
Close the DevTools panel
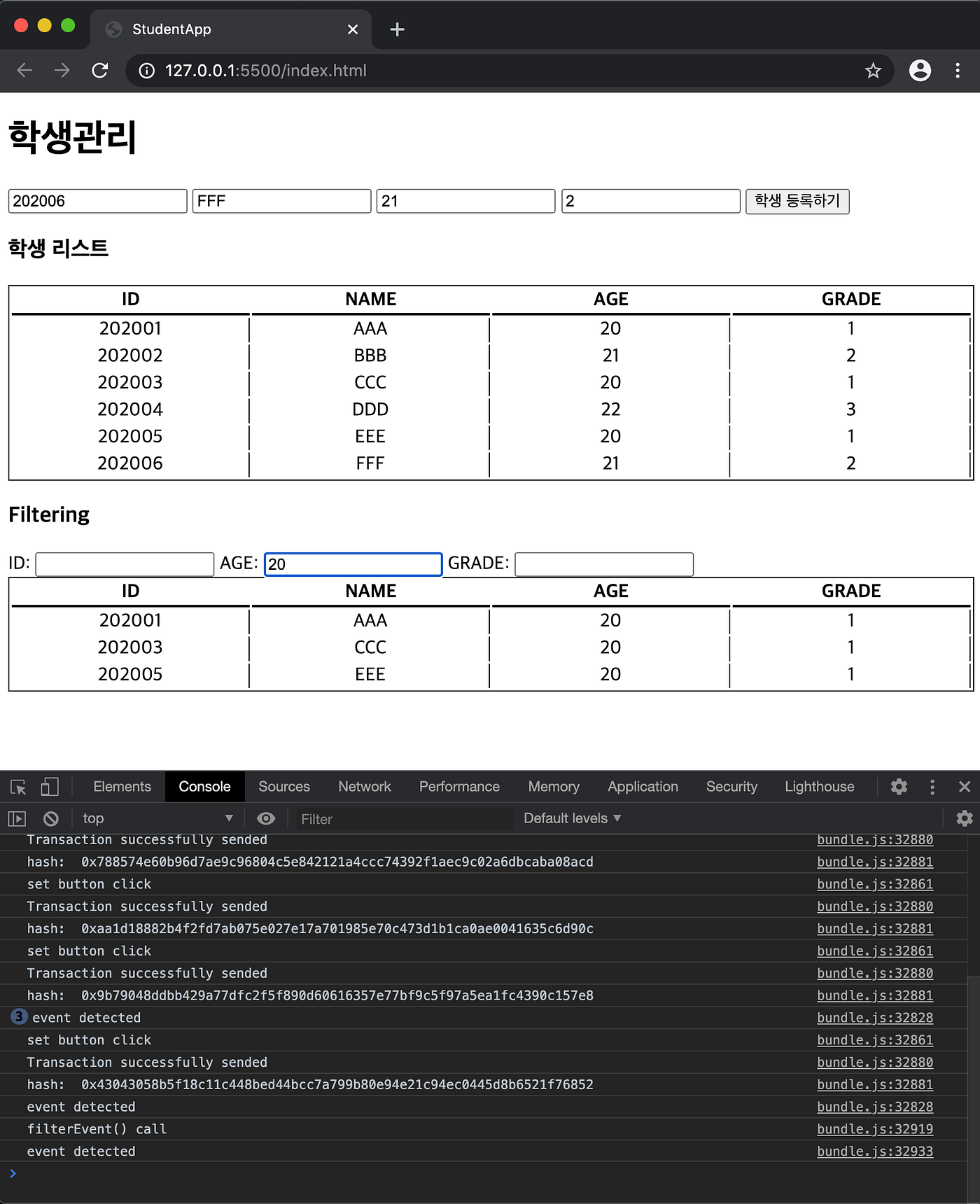(x=965, y=787)
